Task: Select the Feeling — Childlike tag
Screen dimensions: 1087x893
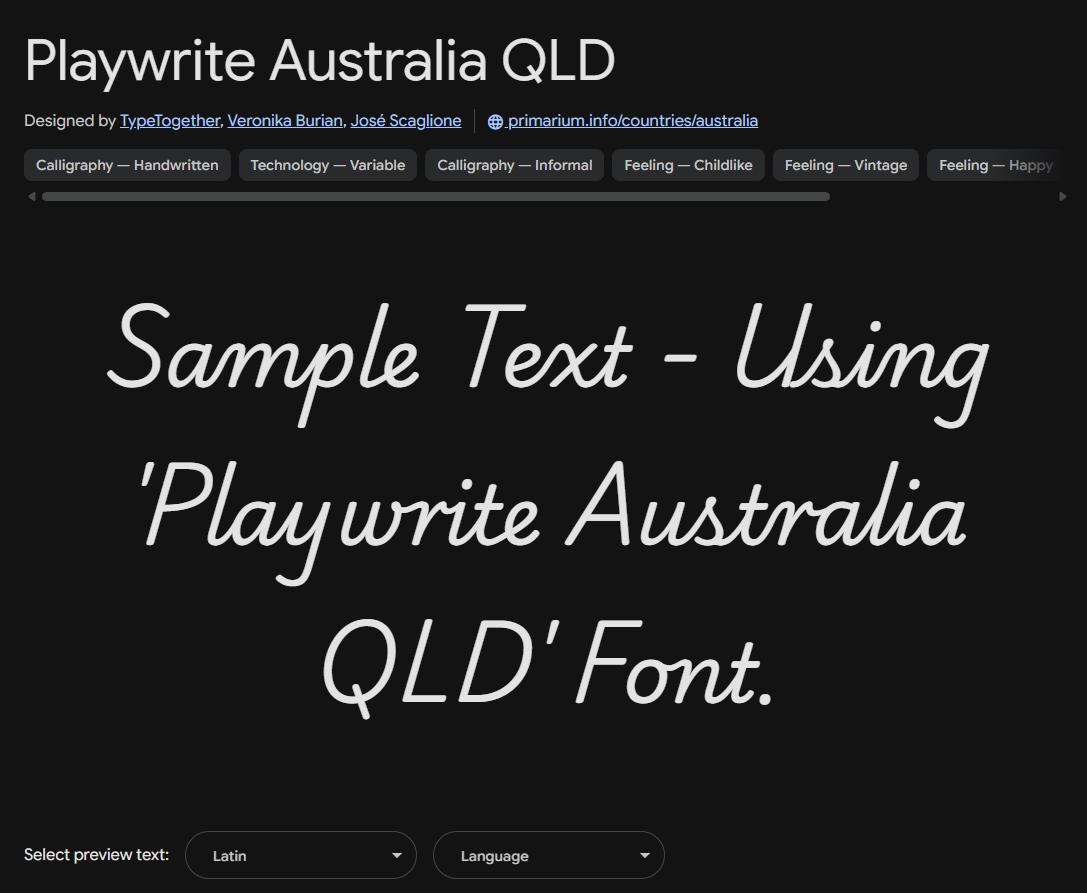Action: click(688, 165)
